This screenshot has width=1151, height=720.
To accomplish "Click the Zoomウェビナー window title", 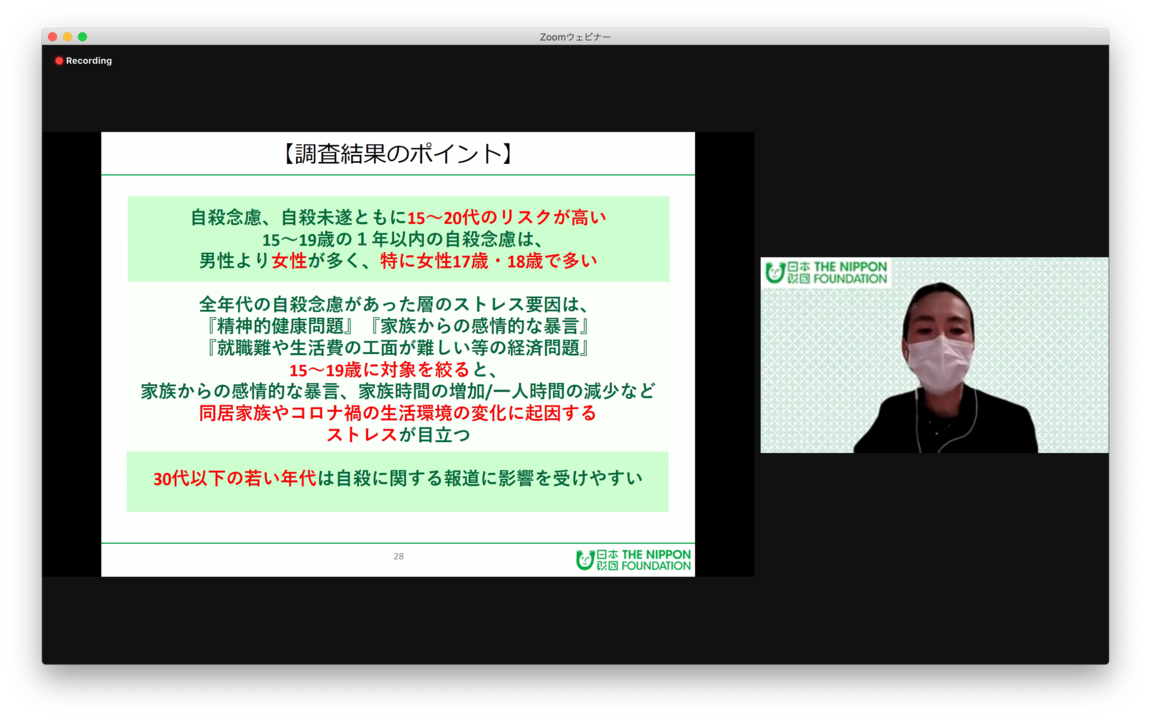I will pyautogui.click(x=575, y=37).
